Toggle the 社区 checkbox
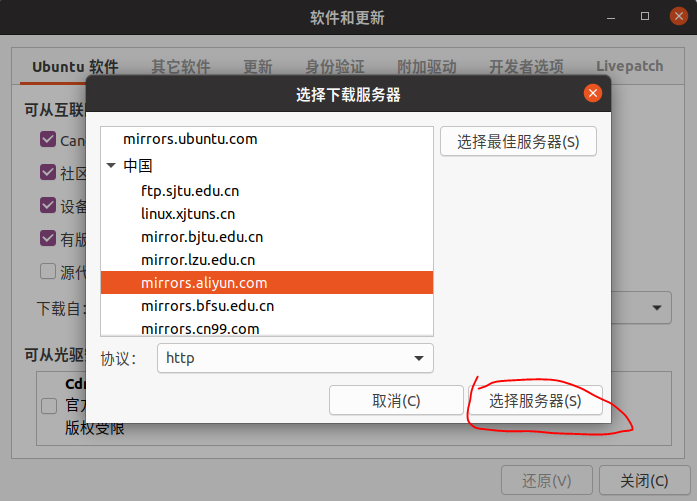Image resolution: width=697 pixels, height=501 pixels. coord(48,172)
